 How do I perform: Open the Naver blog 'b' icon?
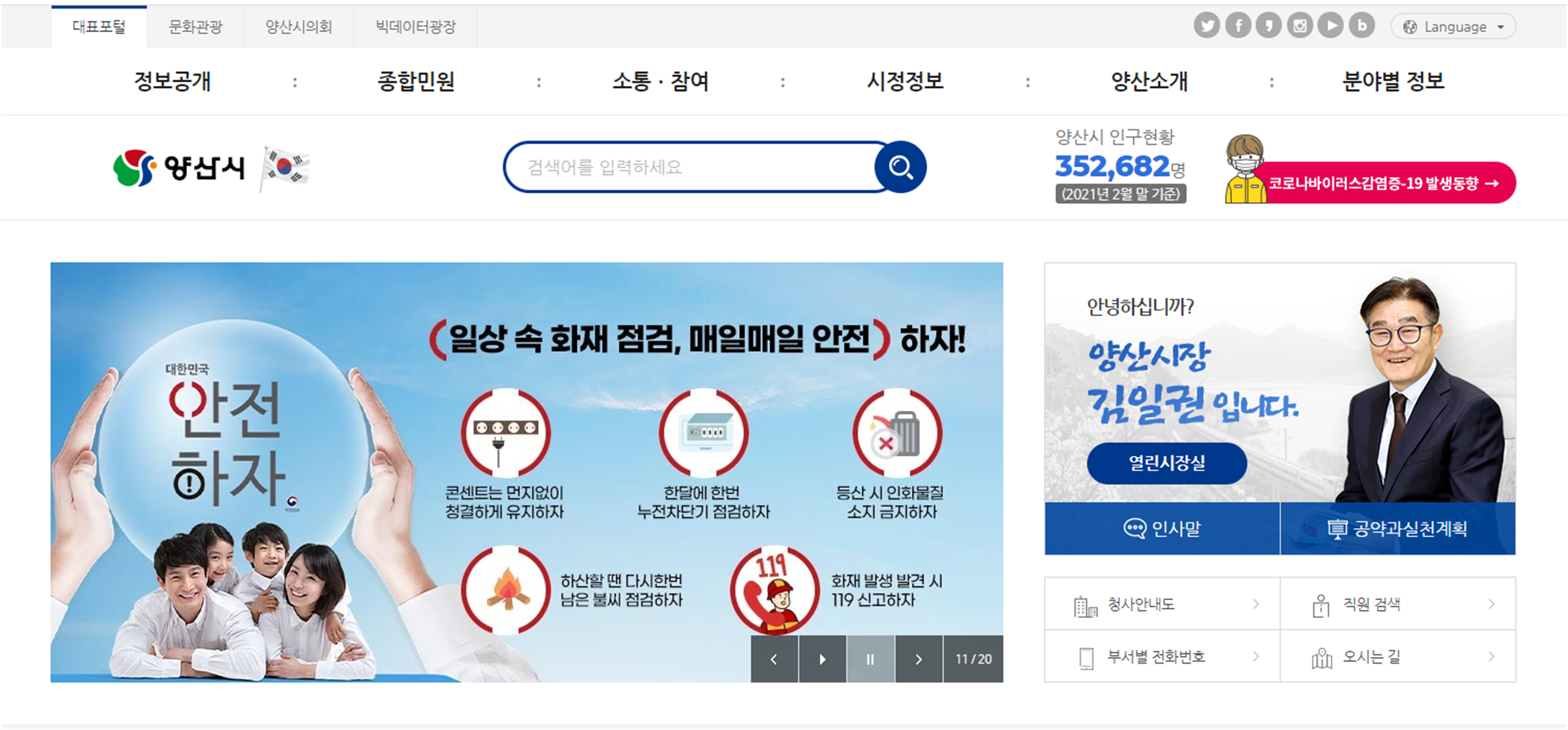tap(1362, 26)
